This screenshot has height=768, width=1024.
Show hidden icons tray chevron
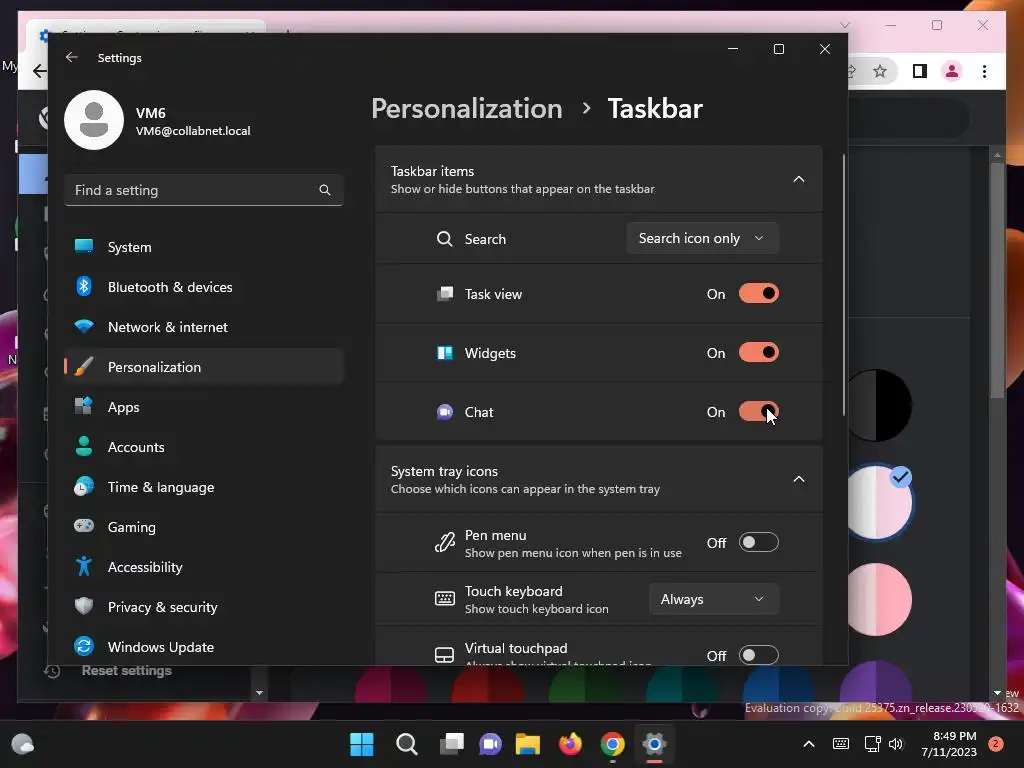click(x=808, y=744)
